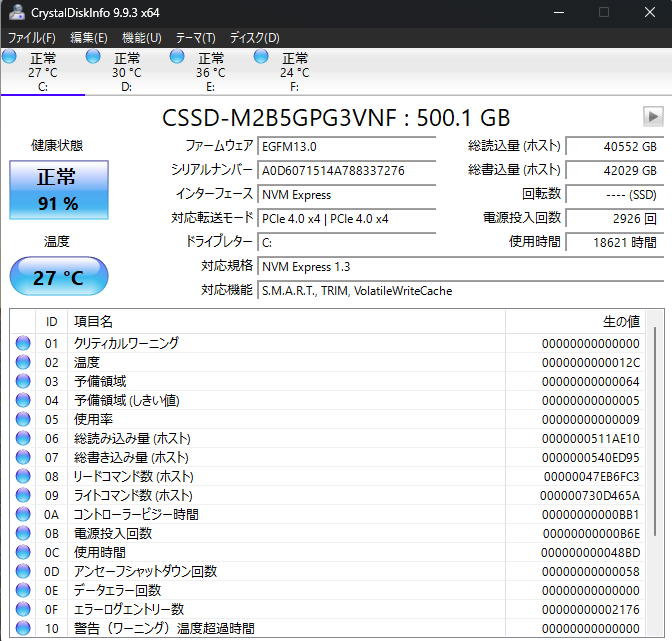Viewport: 672px width, 641px height.
Task: Click status icon of ライトコマンド数 row
Action: tap(23, 495)
